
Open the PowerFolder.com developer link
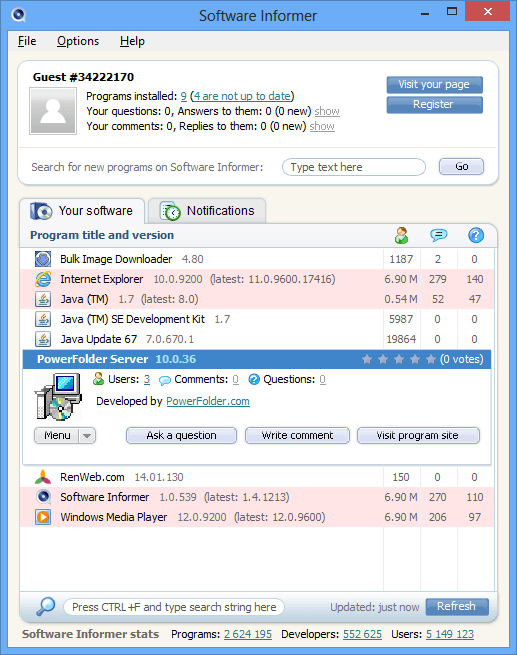[x=208, y=401]
